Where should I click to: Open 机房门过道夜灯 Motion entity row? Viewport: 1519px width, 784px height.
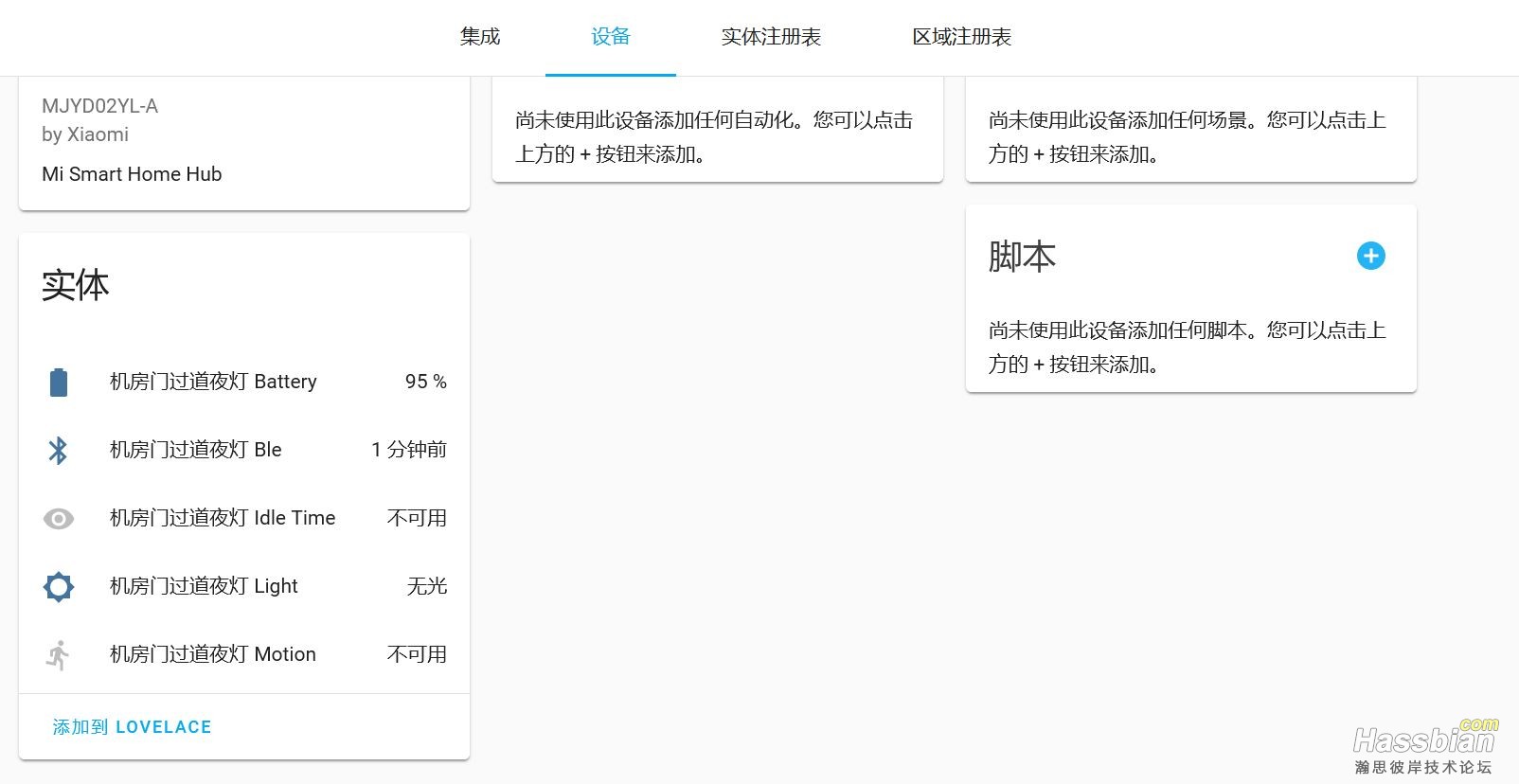[x=244, y=654]
